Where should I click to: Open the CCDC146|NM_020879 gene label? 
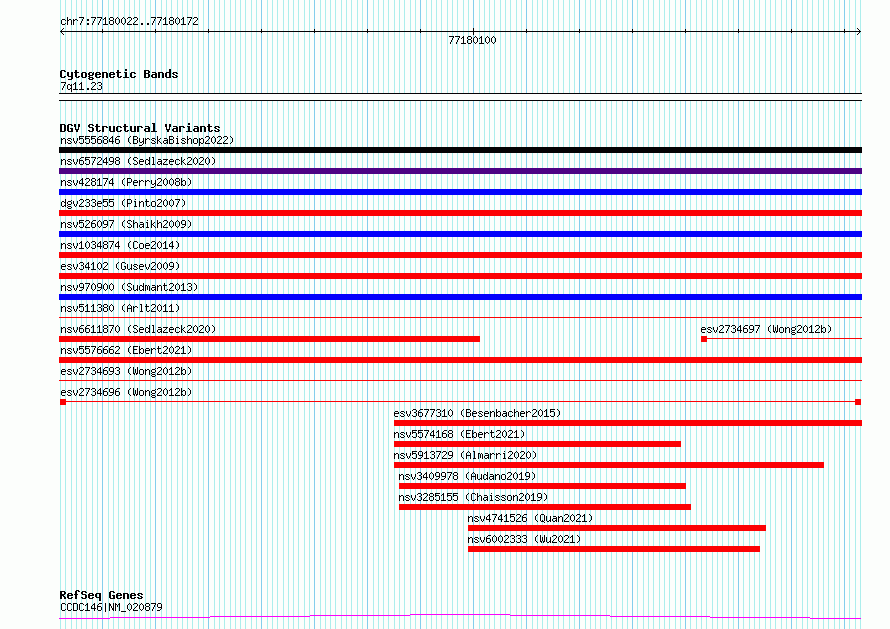coord(111,607)
